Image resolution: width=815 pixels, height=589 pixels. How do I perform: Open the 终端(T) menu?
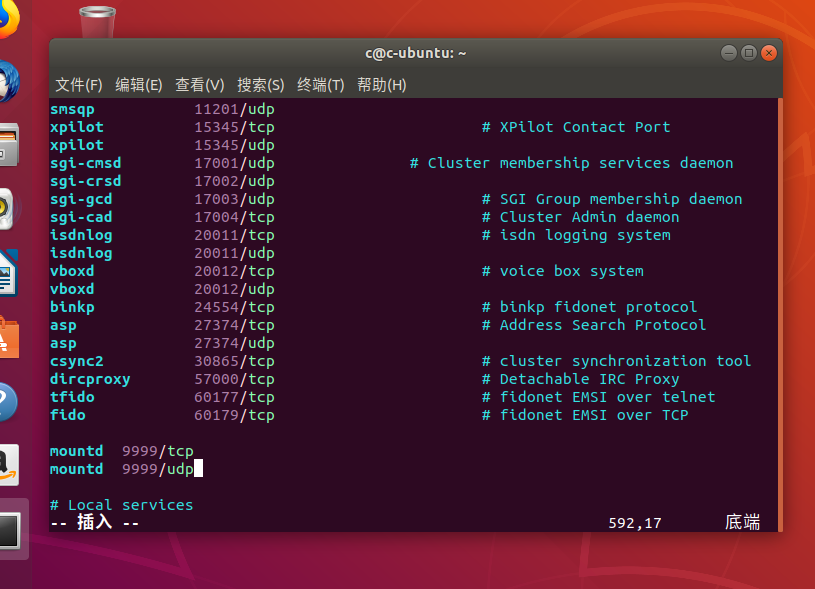coord(319,85)
